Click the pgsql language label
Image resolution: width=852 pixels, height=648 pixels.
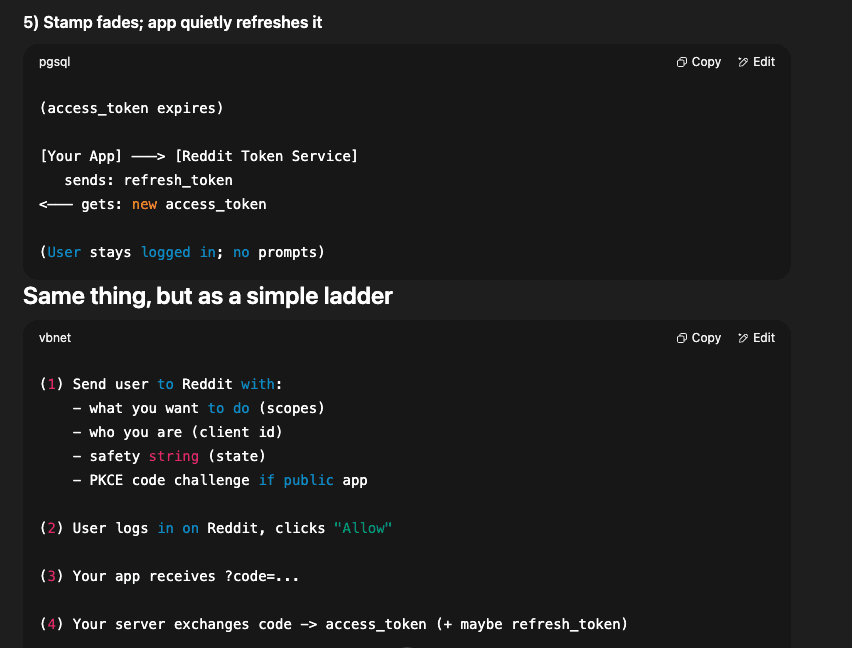pos(54,62)
